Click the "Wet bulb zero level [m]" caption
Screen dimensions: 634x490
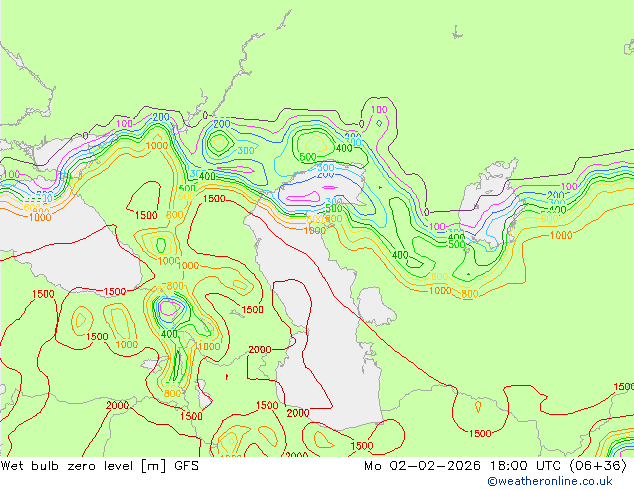[x=84, y=466]
